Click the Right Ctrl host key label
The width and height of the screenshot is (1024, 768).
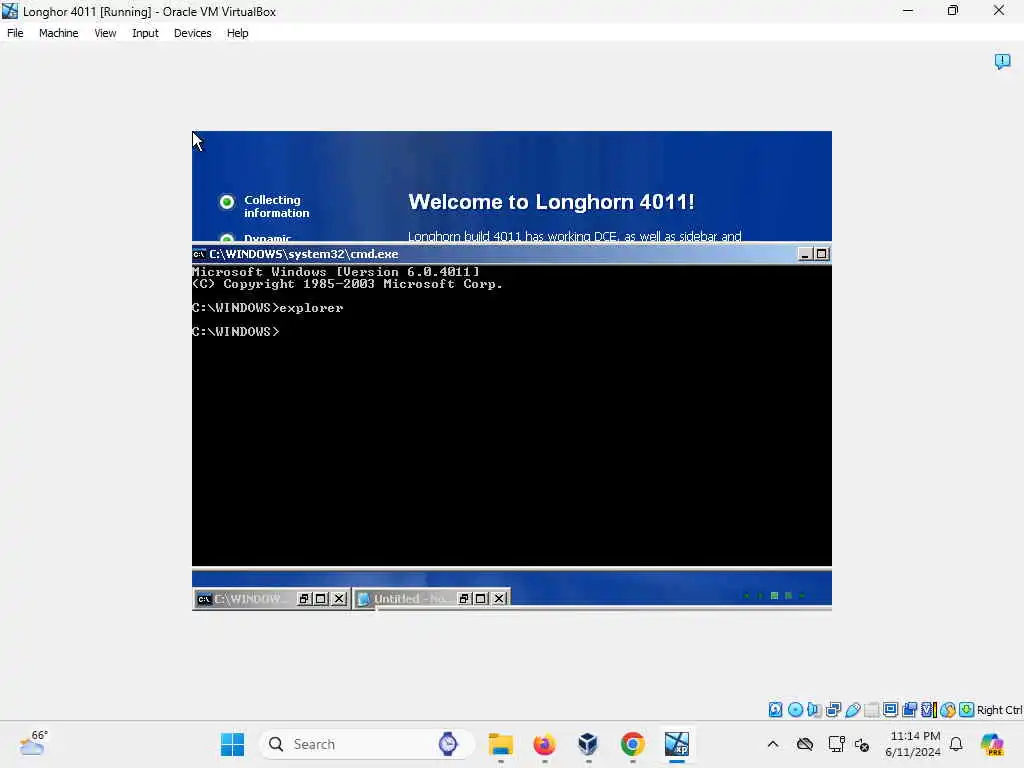[x=999, y=710]
